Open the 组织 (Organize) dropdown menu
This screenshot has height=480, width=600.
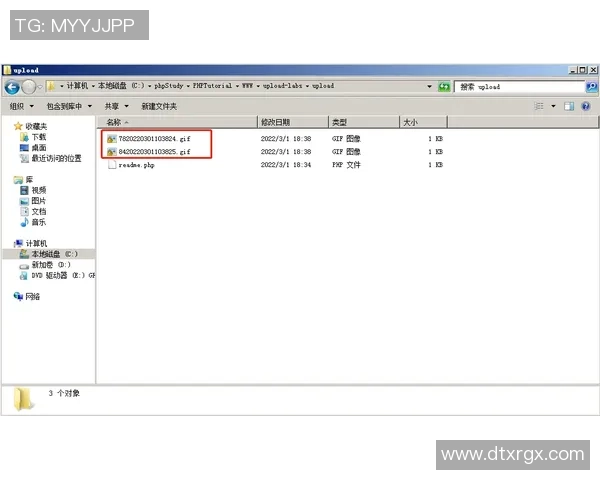coord(20,106)
